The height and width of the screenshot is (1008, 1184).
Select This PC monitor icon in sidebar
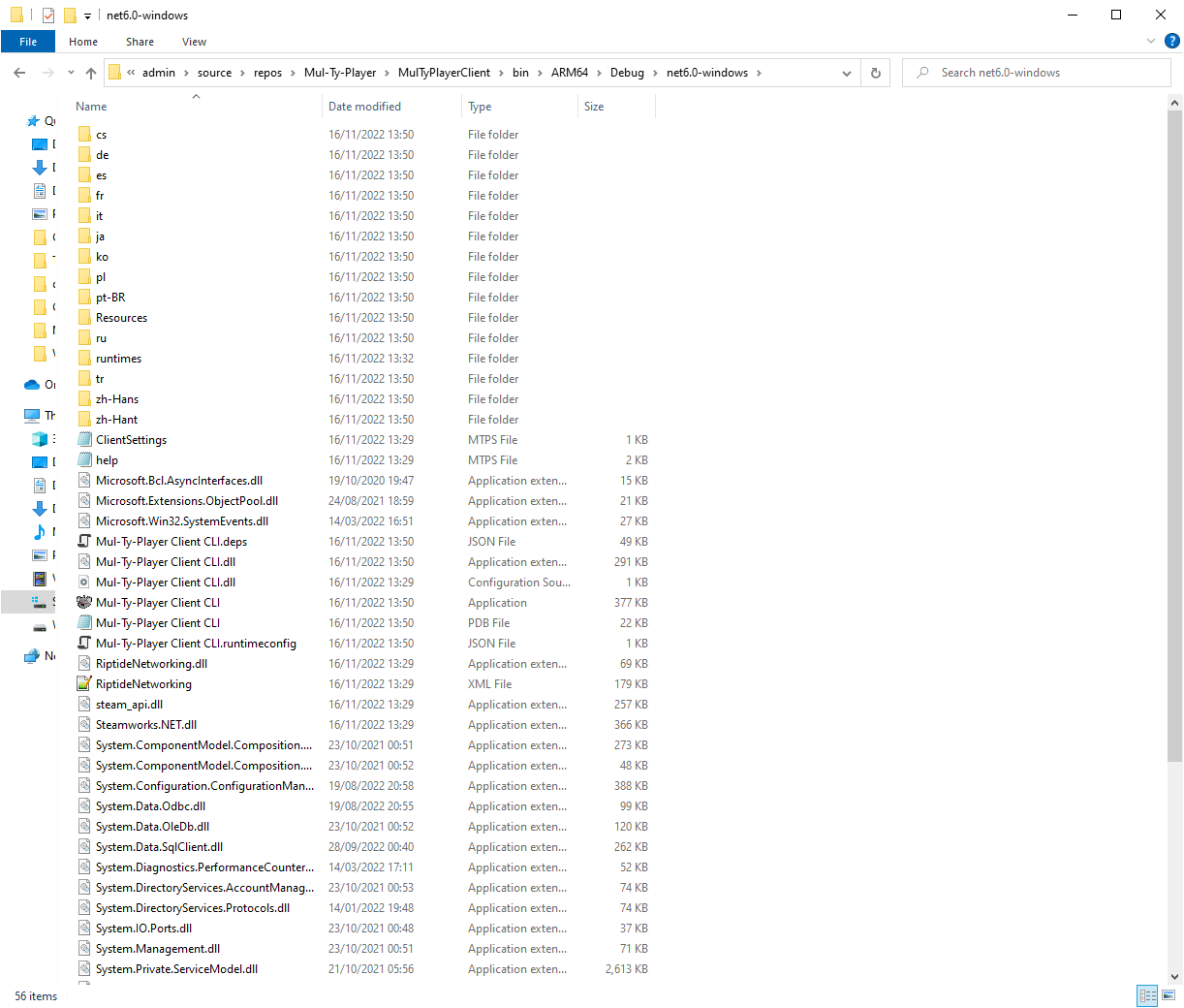(32, 416)
